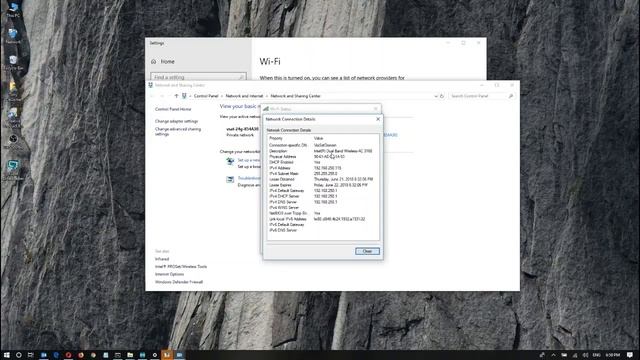The height and width of the screenshot is (360, 640).
Task: Show hidden system tray icons
Action: [553, 355]
